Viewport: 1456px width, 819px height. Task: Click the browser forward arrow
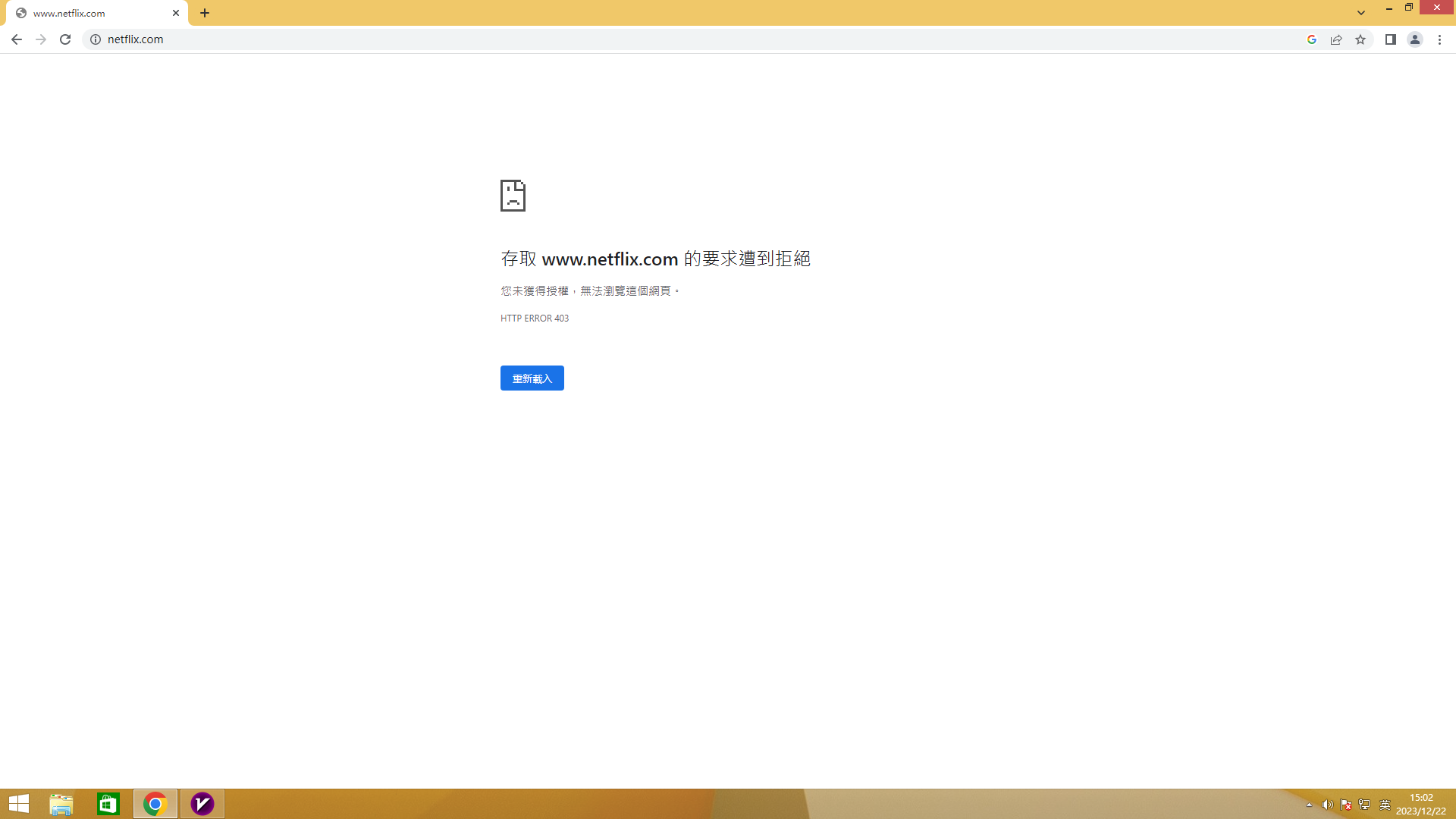(x=41, y=39)
